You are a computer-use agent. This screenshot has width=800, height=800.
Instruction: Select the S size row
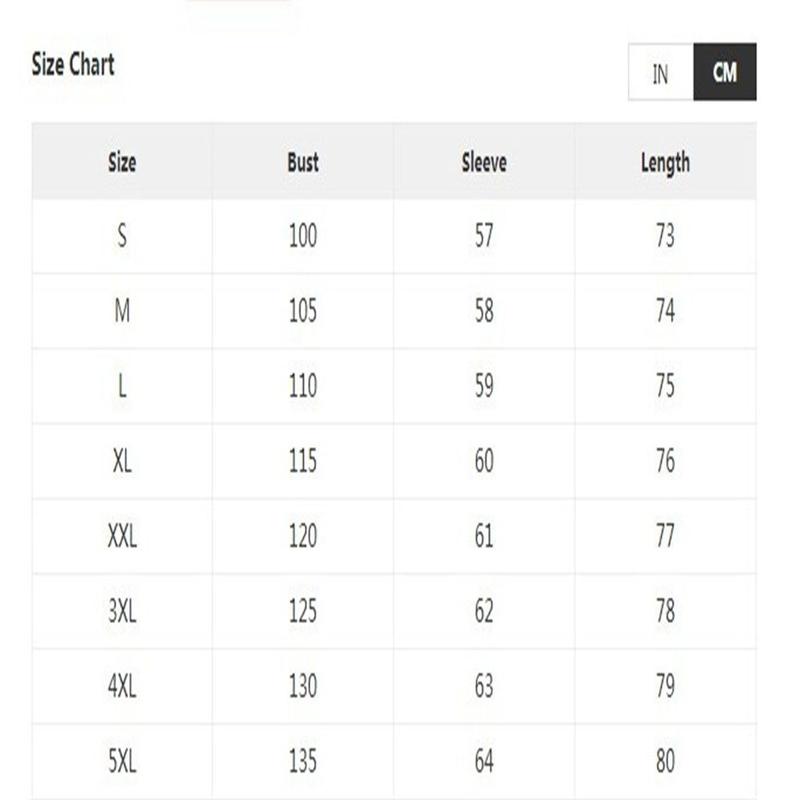tap(394, 236)
